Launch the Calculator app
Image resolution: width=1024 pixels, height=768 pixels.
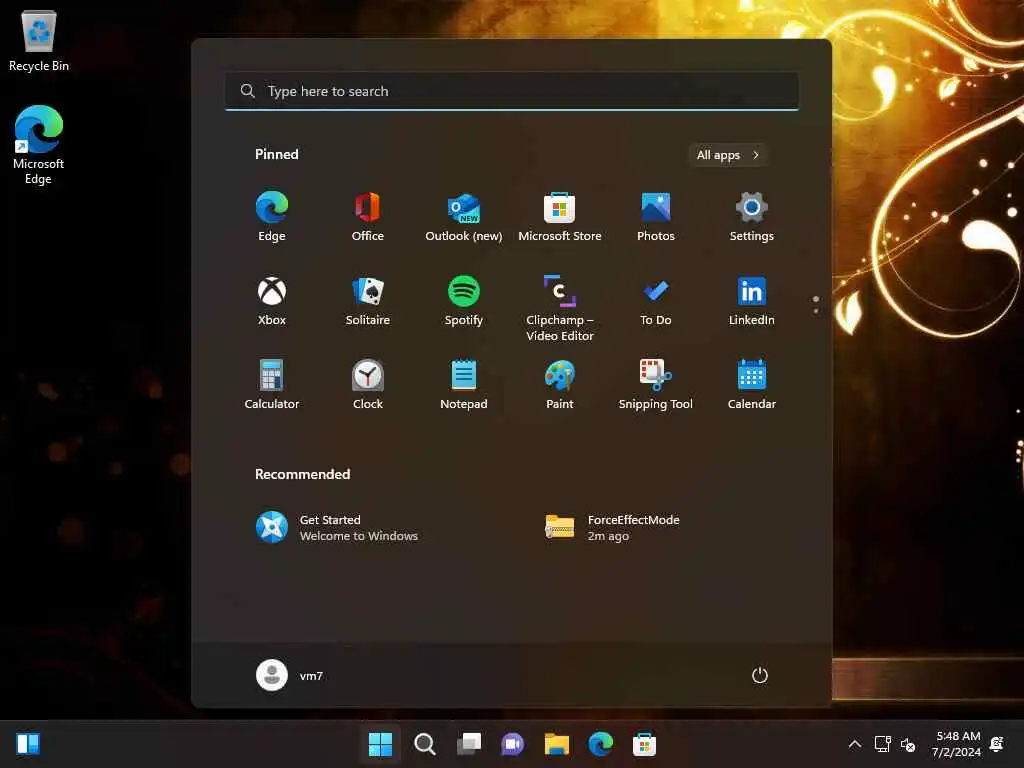coord(272,385)
